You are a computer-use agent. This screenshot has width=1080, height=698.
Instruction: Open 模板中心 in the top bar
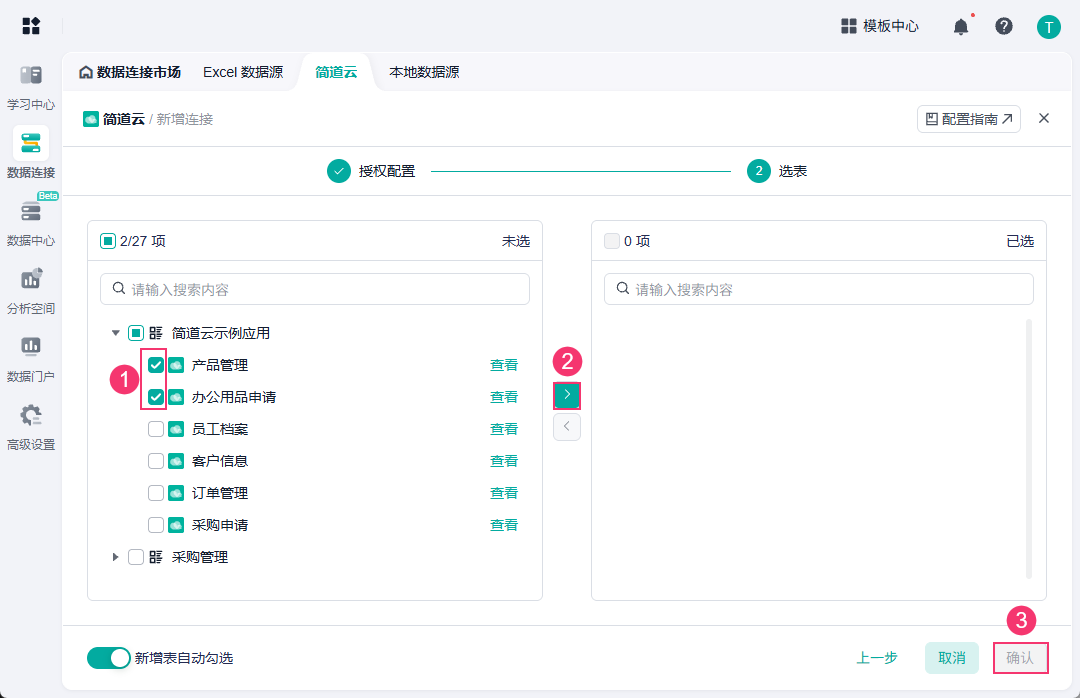pyautogui.click(x=880, y=26)
